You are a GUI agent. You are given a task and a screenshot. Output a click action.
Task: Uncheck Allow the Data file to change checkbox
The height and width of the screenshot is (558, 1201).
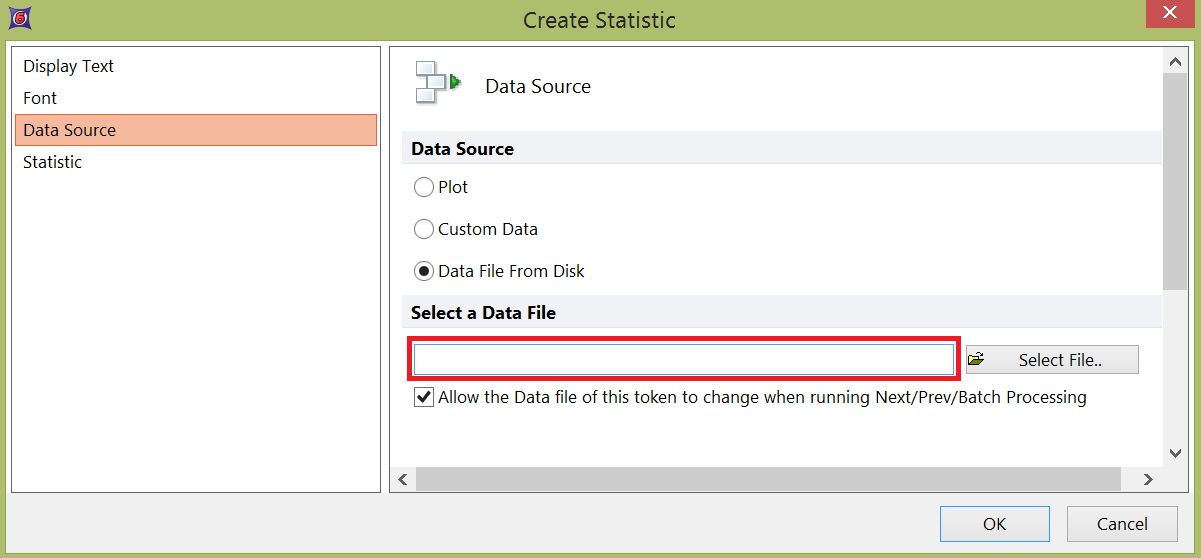pos(424,397)
